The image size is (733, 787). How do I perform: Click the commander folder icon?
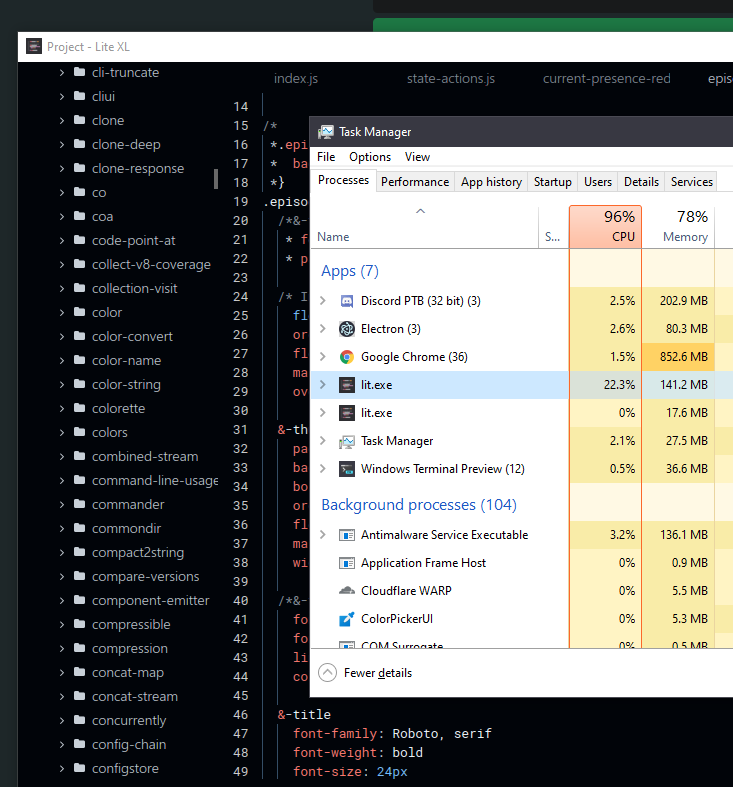[x=79, y=504]
